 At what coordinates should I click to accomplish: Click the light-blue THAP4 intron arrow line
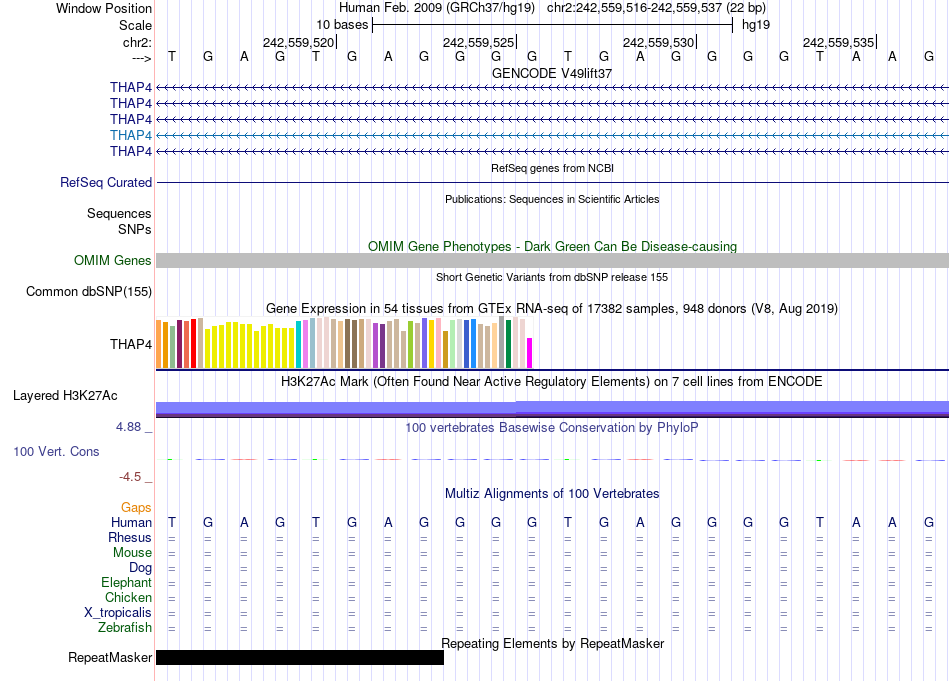[x=553, y=135]
